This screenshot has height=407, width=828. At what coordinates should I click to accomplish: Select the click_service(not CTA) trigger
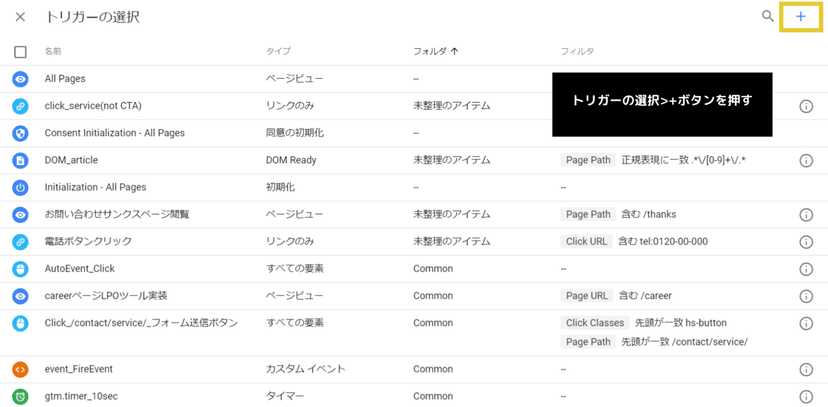[93, 106]
